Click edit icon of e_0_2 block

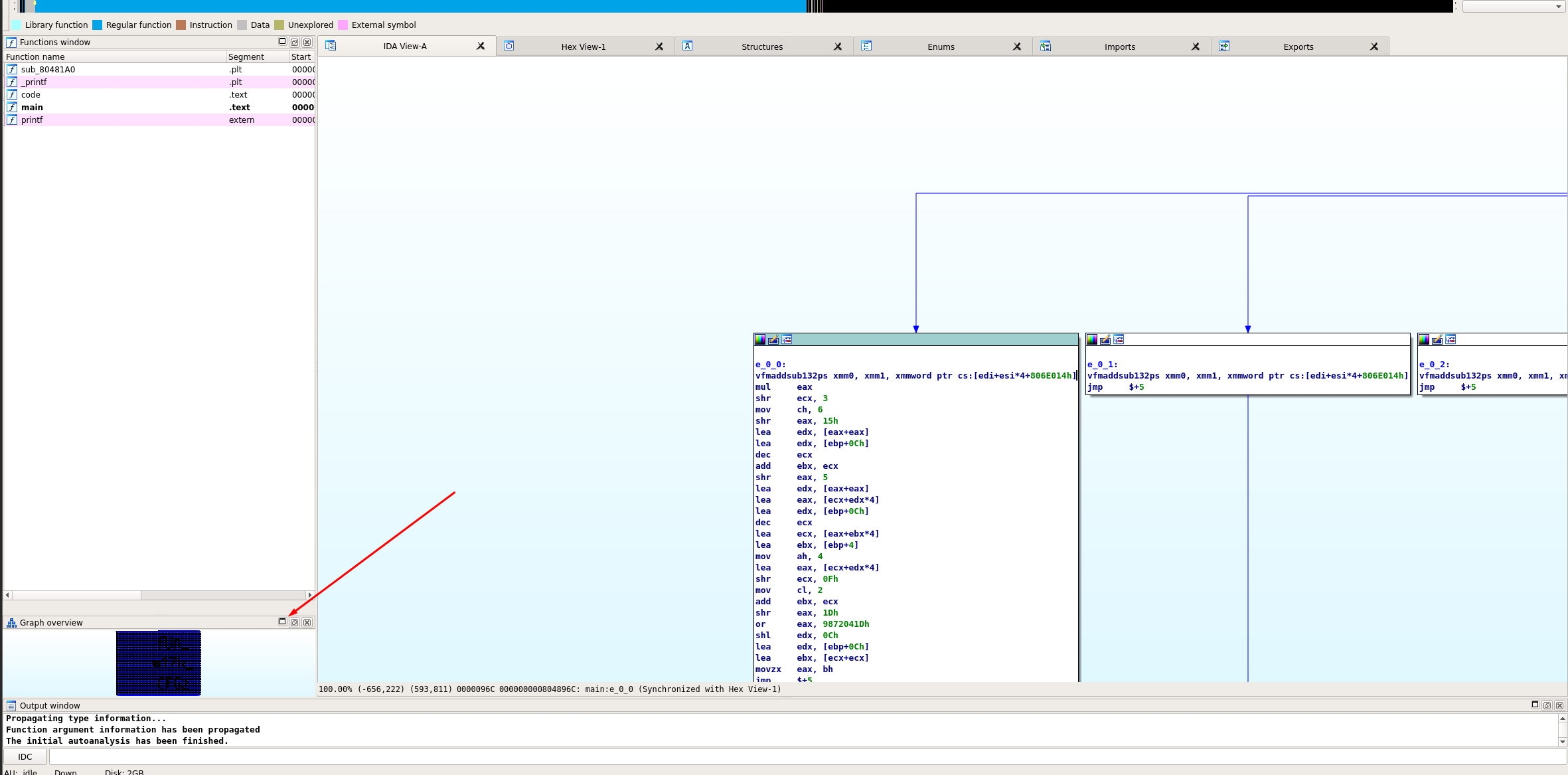point(1437,340)
